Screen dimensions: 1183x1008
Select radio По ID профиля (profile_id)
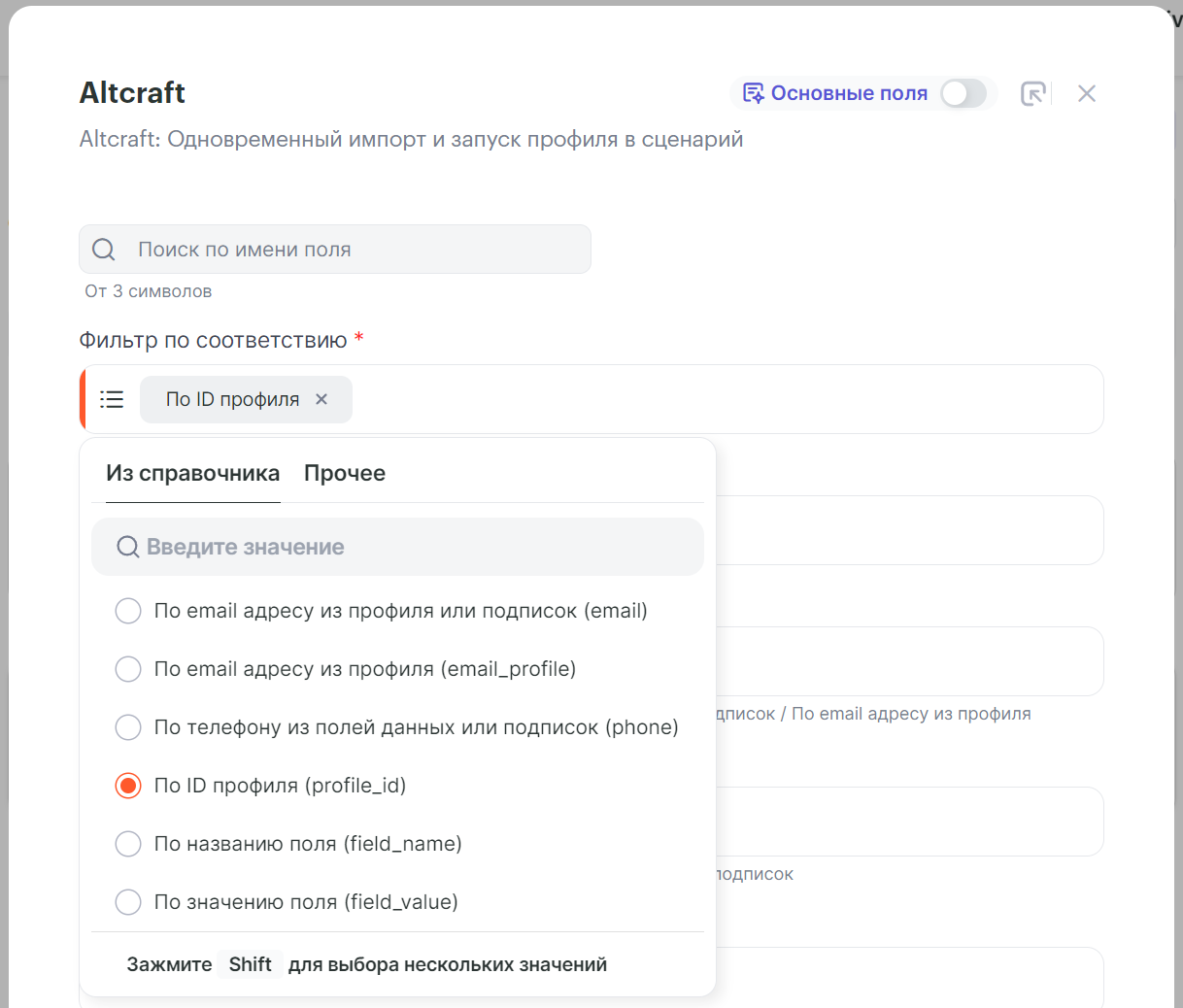coord(128,786)
